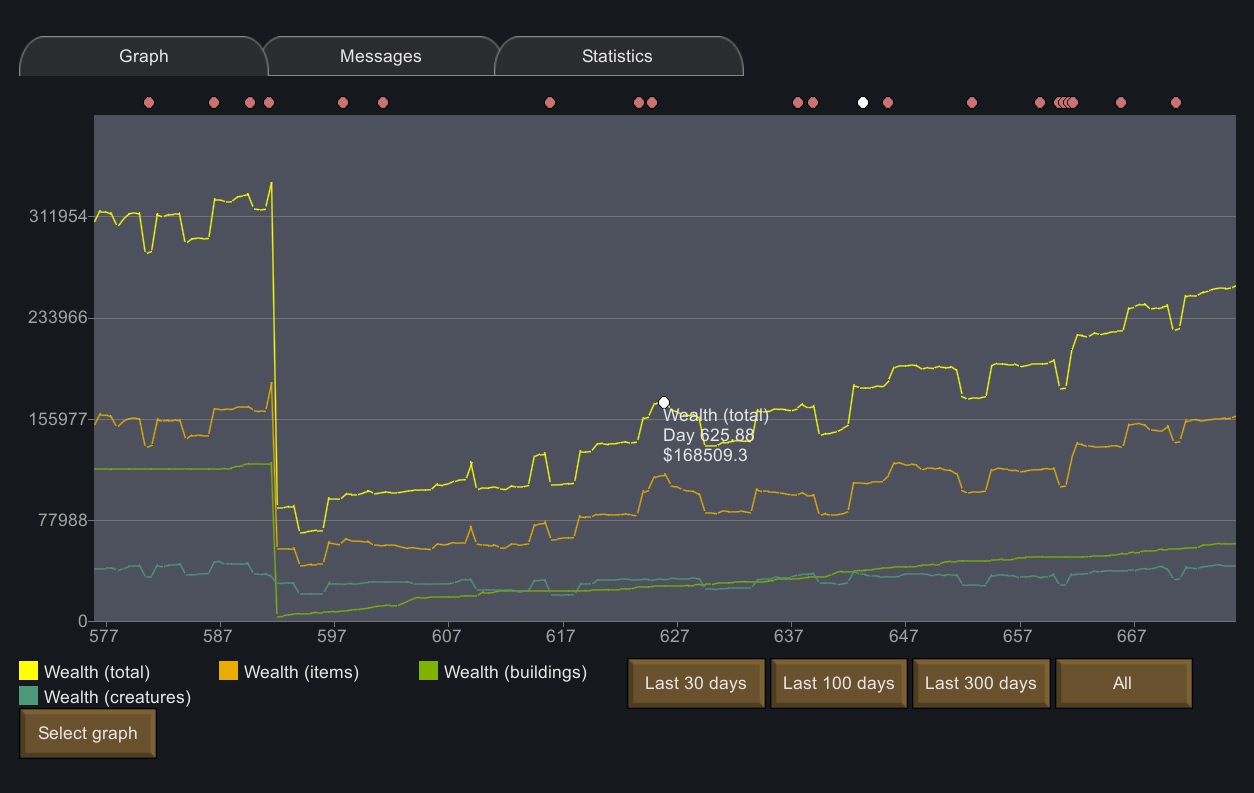This screenshot has width=1254, height=793.
Task: Open the Select graph menu
Action: pyautogui.click(x=88, y=733)
